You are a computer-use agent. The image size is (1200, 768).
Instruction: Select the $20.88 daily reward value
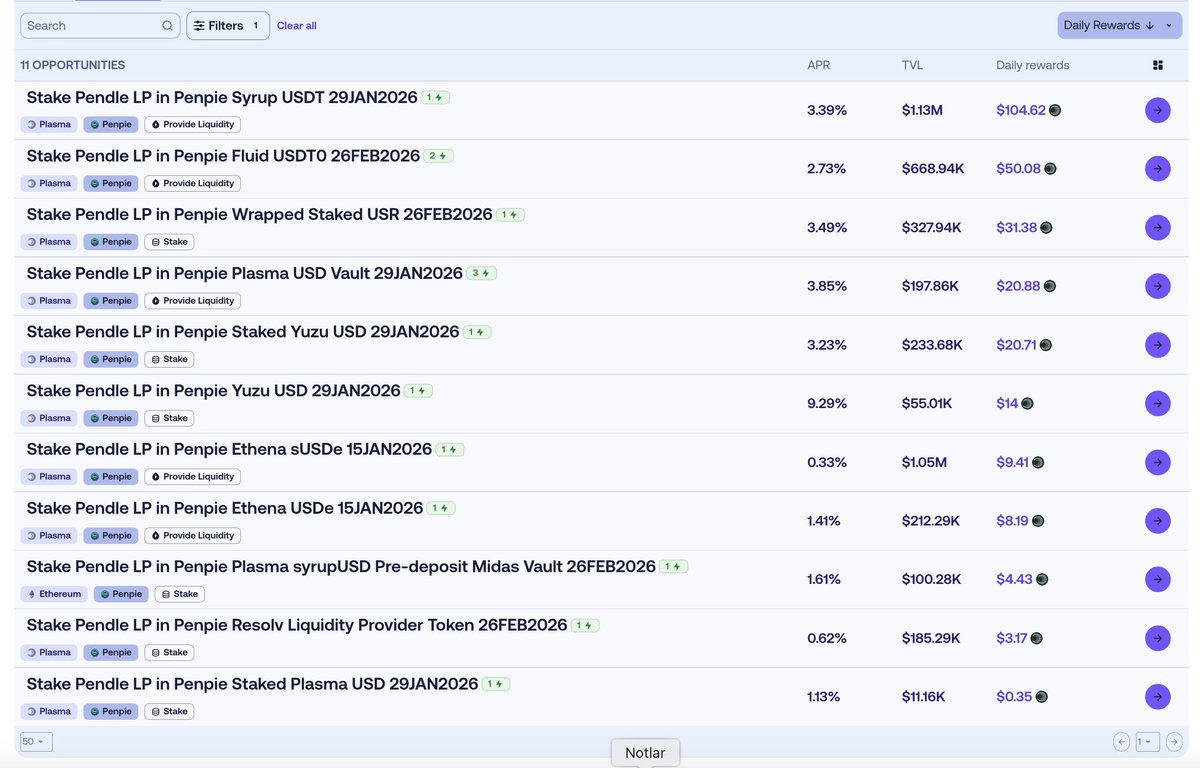pyautogui.click(x=1018, y=286)
